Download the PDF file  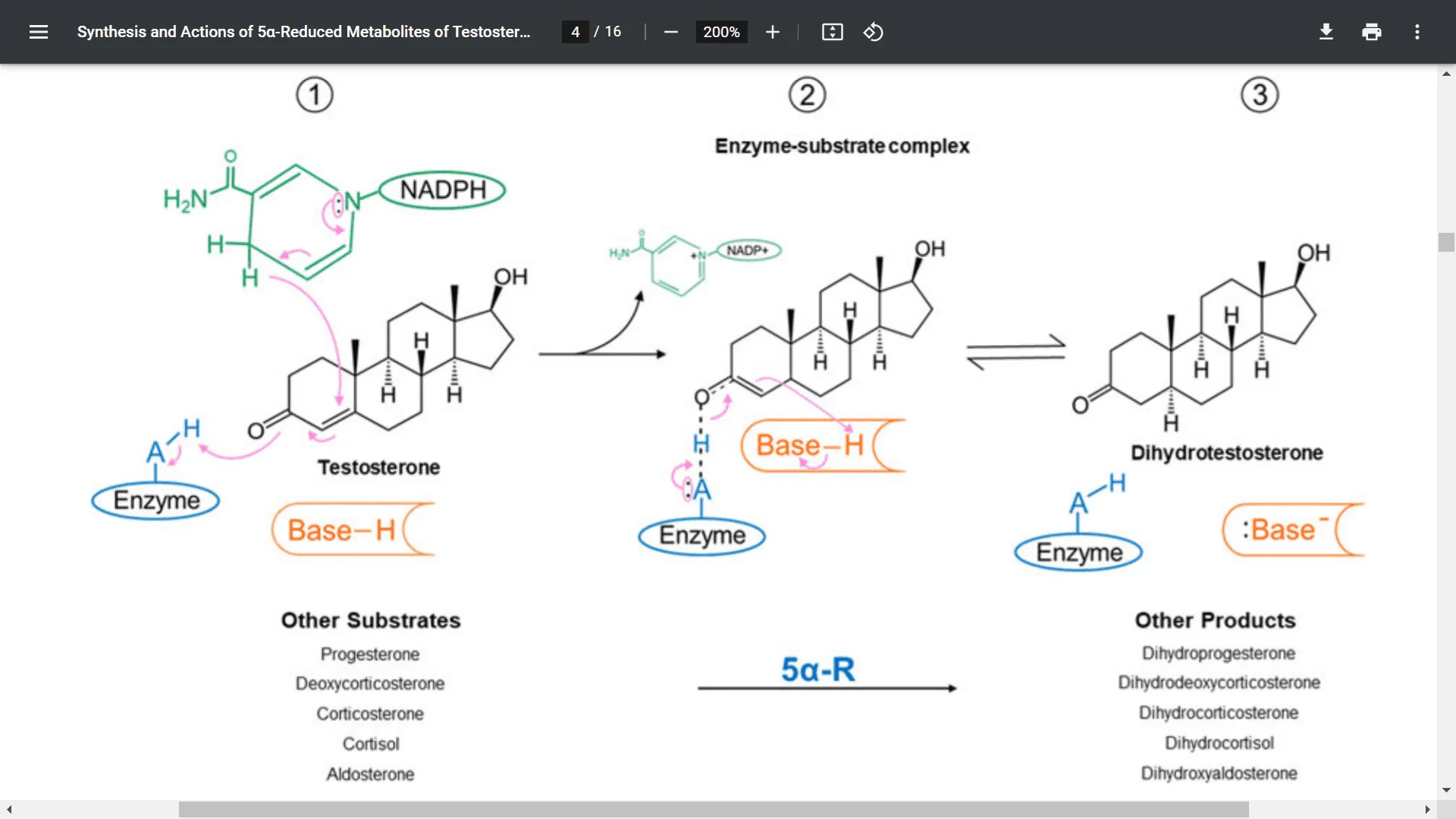pos(1326,32)
